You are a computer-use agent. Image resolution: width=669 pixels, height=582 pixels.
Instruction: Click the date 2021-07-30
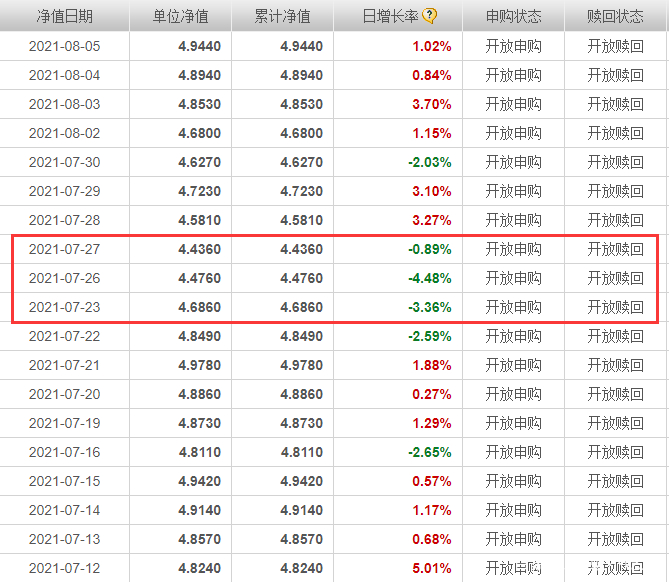pyautogui.click(x=64, y=162)
